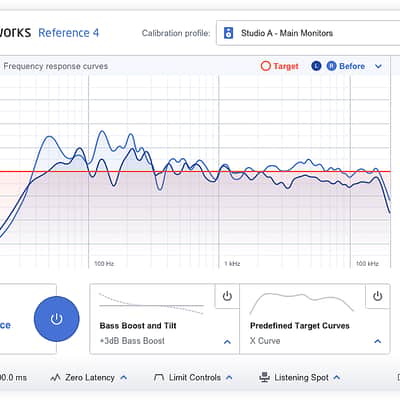Click the Before curve label
This screenshot has width=400, height=400.
(x=352, y=66)
